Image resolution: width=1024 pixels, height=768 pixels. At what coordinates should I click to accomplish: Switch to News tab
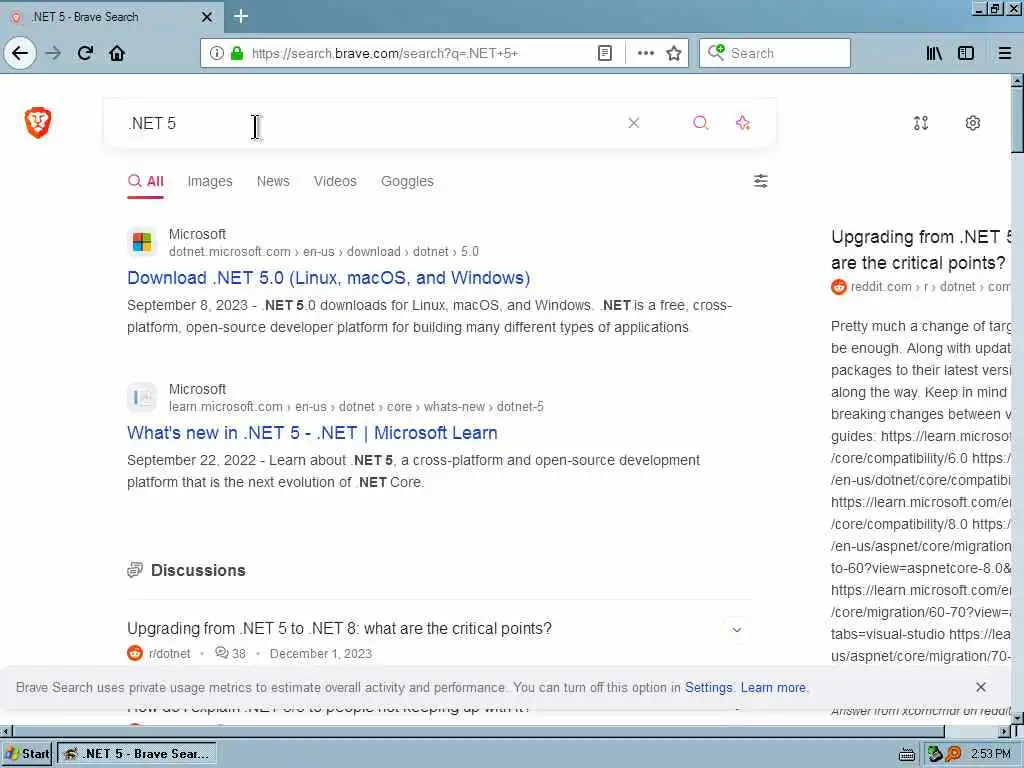click(273, 181)
